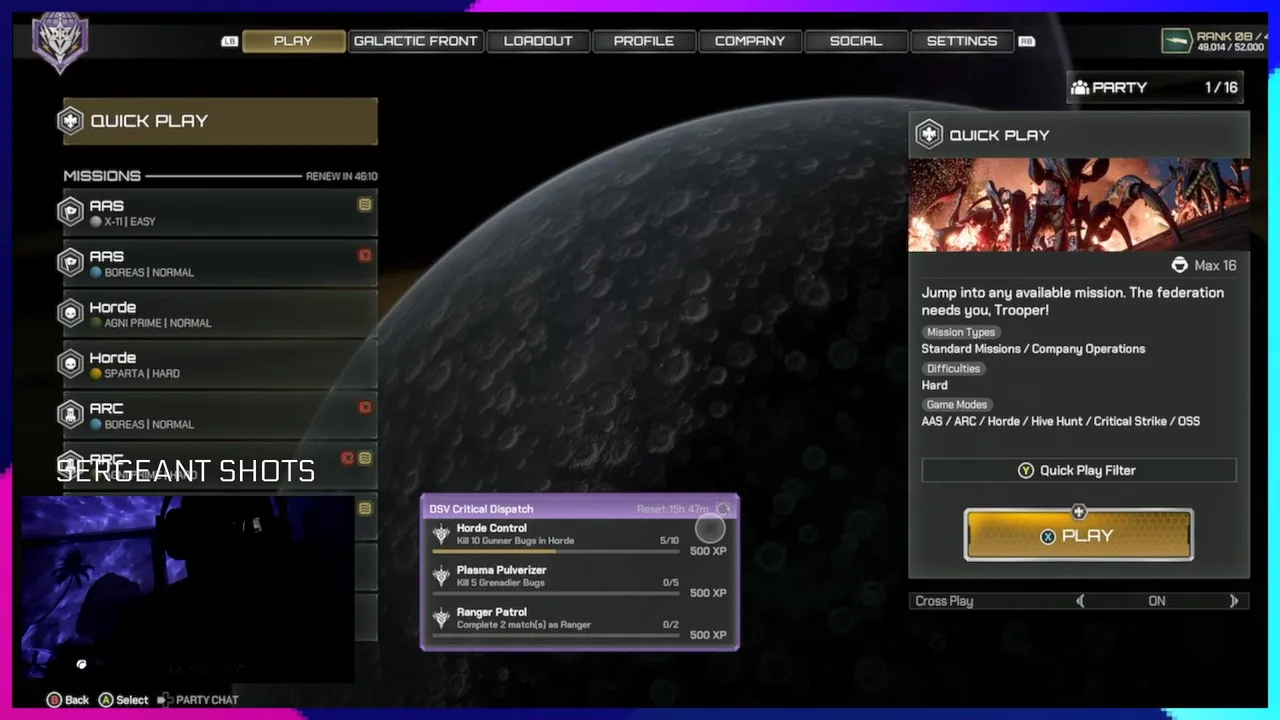Select the Horde Sparta Hard mission

coord(220,364)
